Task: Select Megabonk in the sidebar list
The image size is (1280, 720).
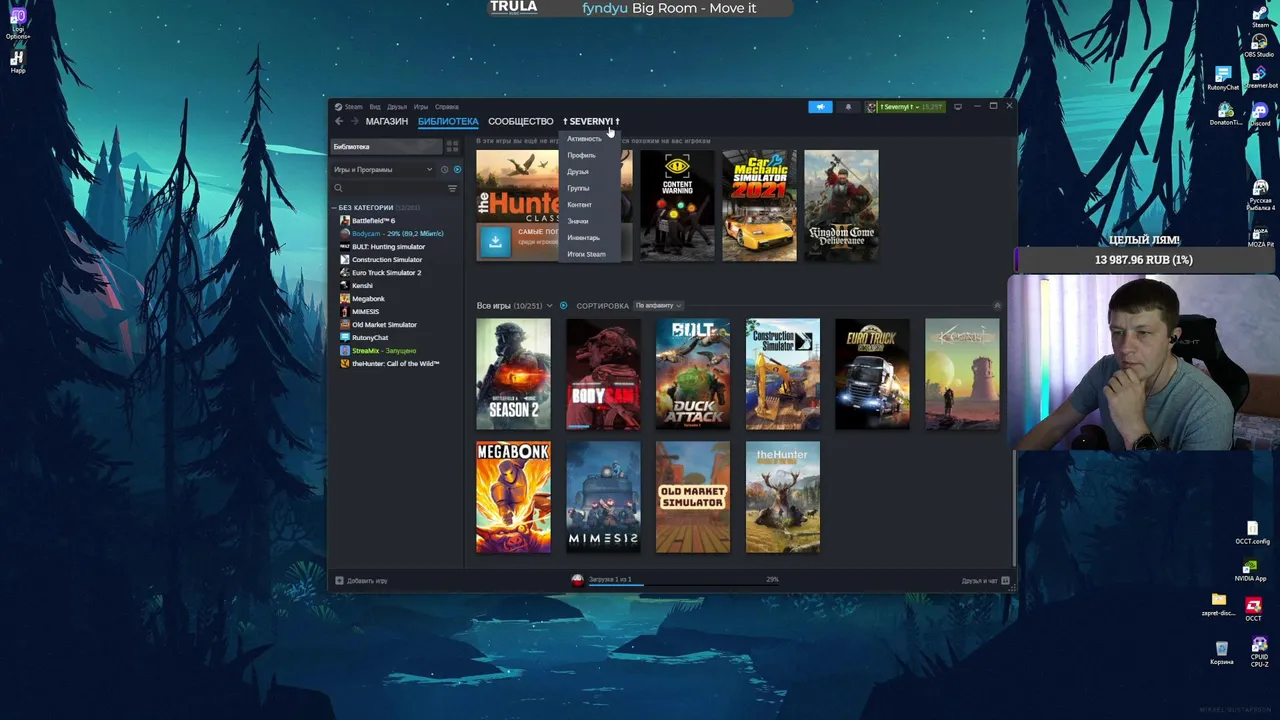Action: click(x=368, y=298)
